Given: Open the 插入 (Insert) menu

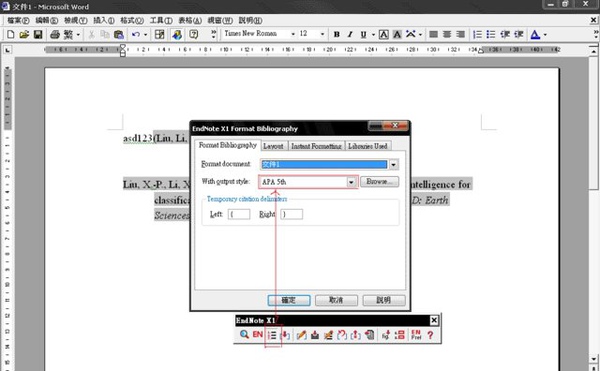Looking at the screenshot, I should point(104,20).
